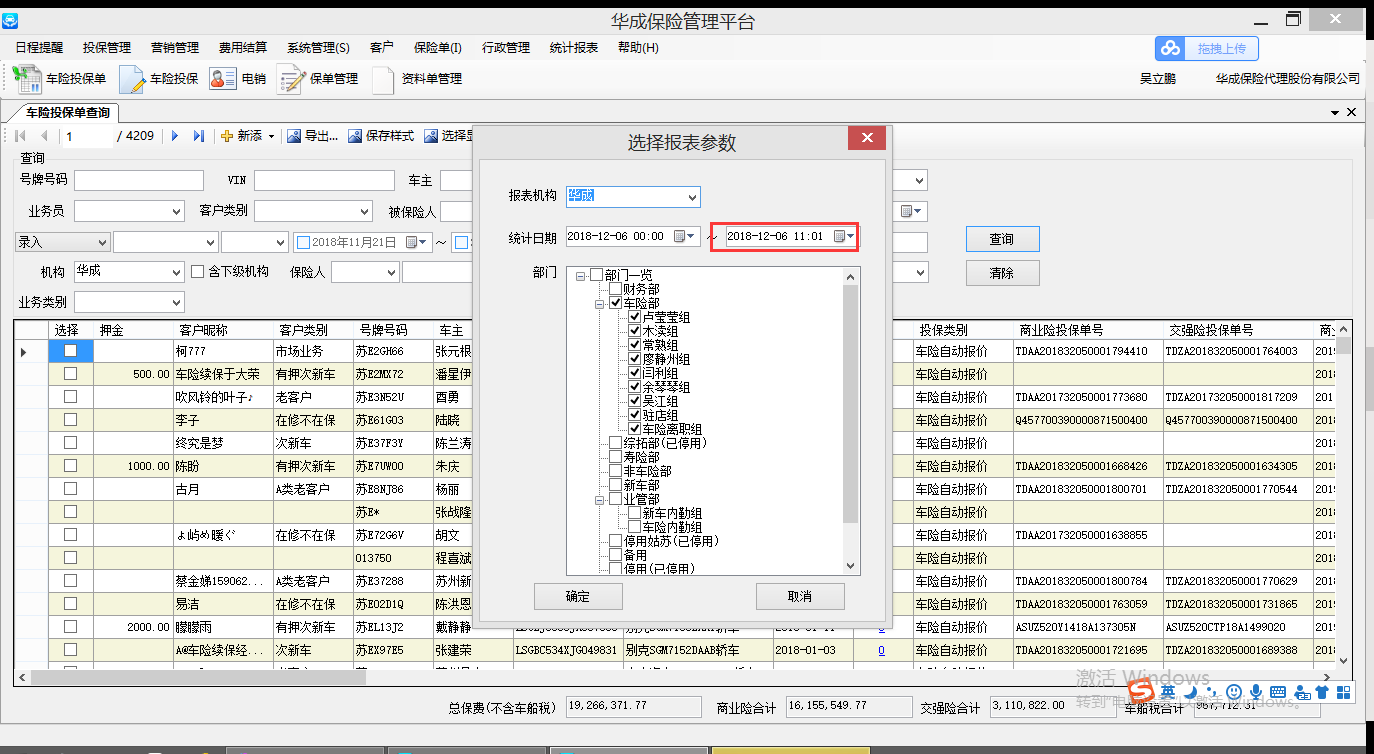This screenshot has height=754, width=1374.
Task: Open the 营销管理 menu
Action: coord(175,47)
